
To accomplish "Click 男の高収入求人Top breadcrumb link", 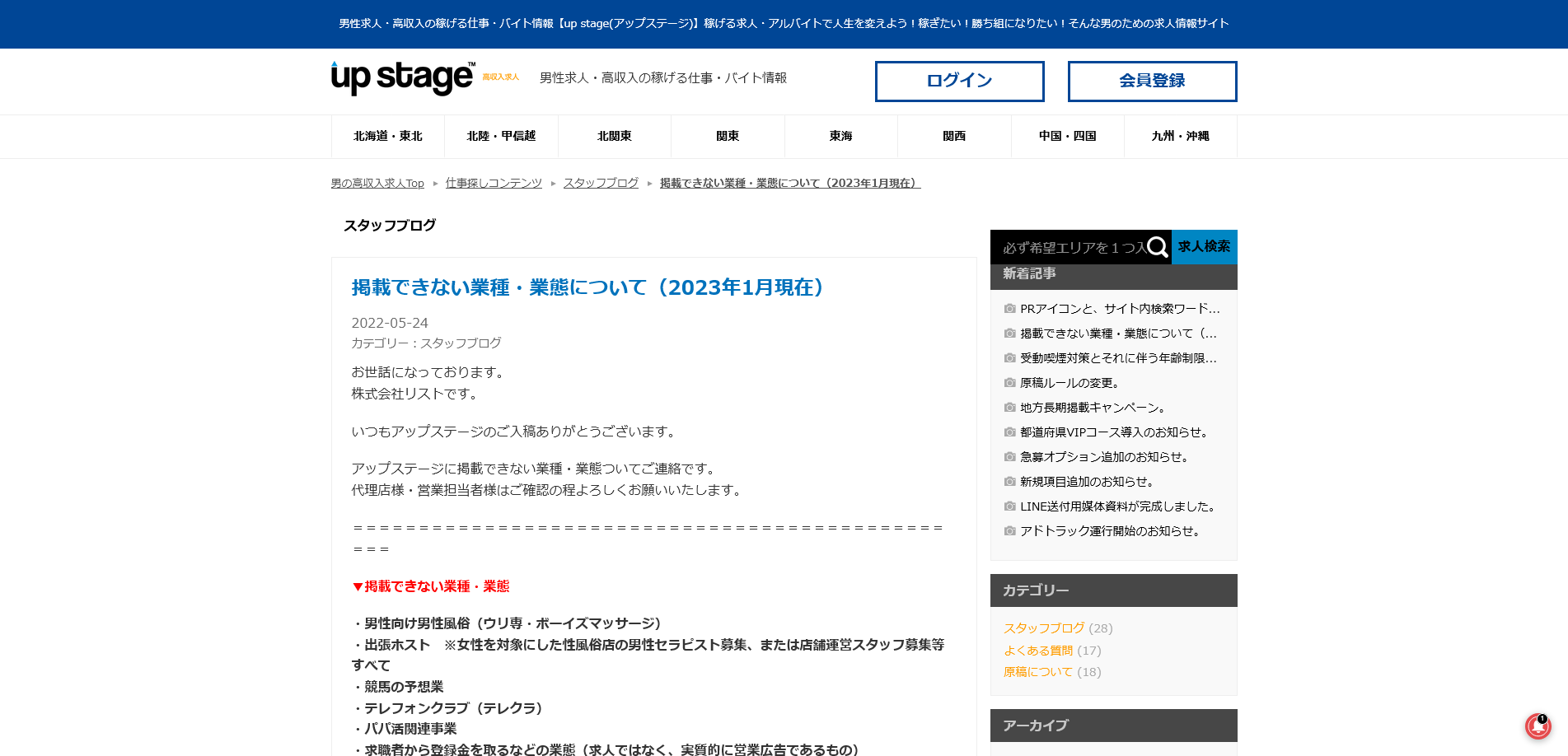I will pyautogui.click(x=377, y=184).
